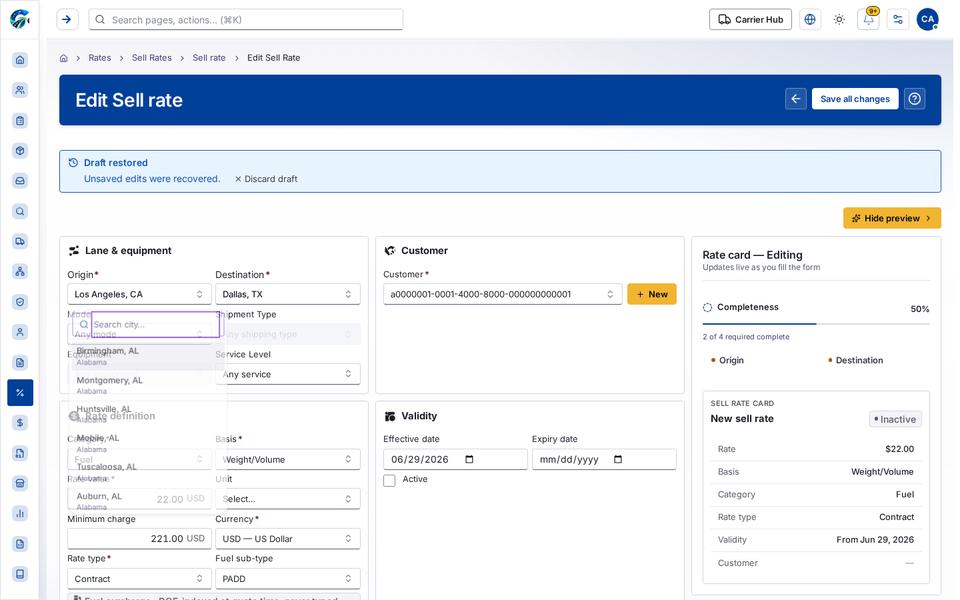Open the Origin dropdown showing Los Angeles, CA
The width and height of the screenshot is (960, 600).
[x=139, y=294]
